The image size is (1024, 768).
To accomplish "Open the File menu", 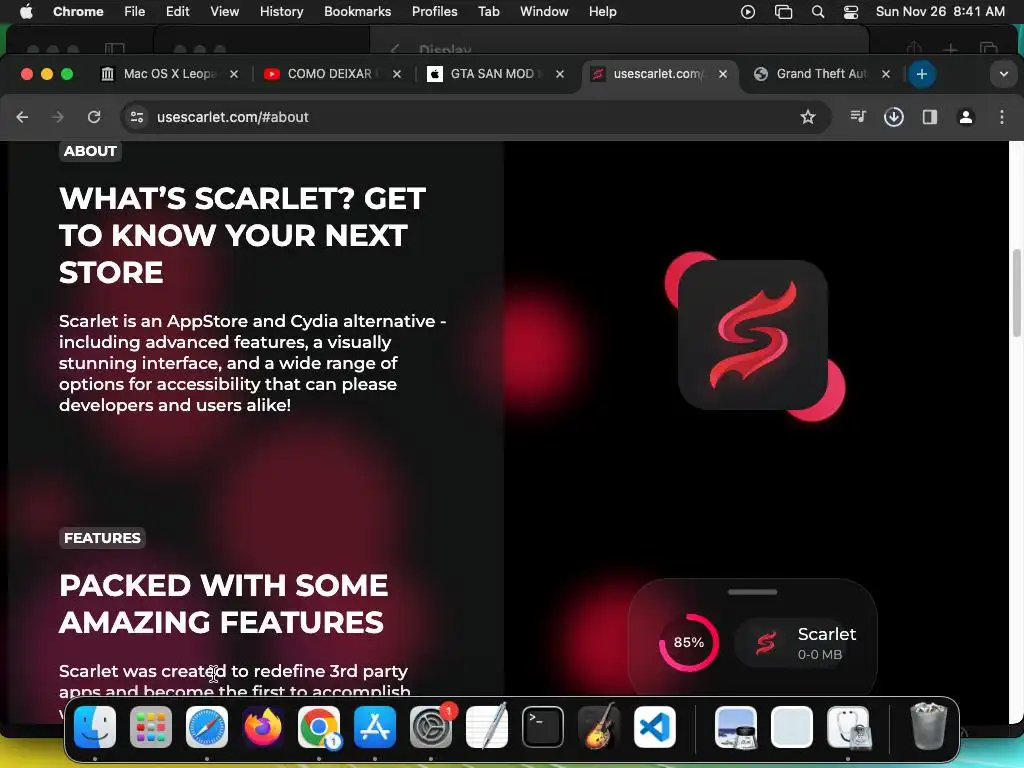I will coord(135,11).
